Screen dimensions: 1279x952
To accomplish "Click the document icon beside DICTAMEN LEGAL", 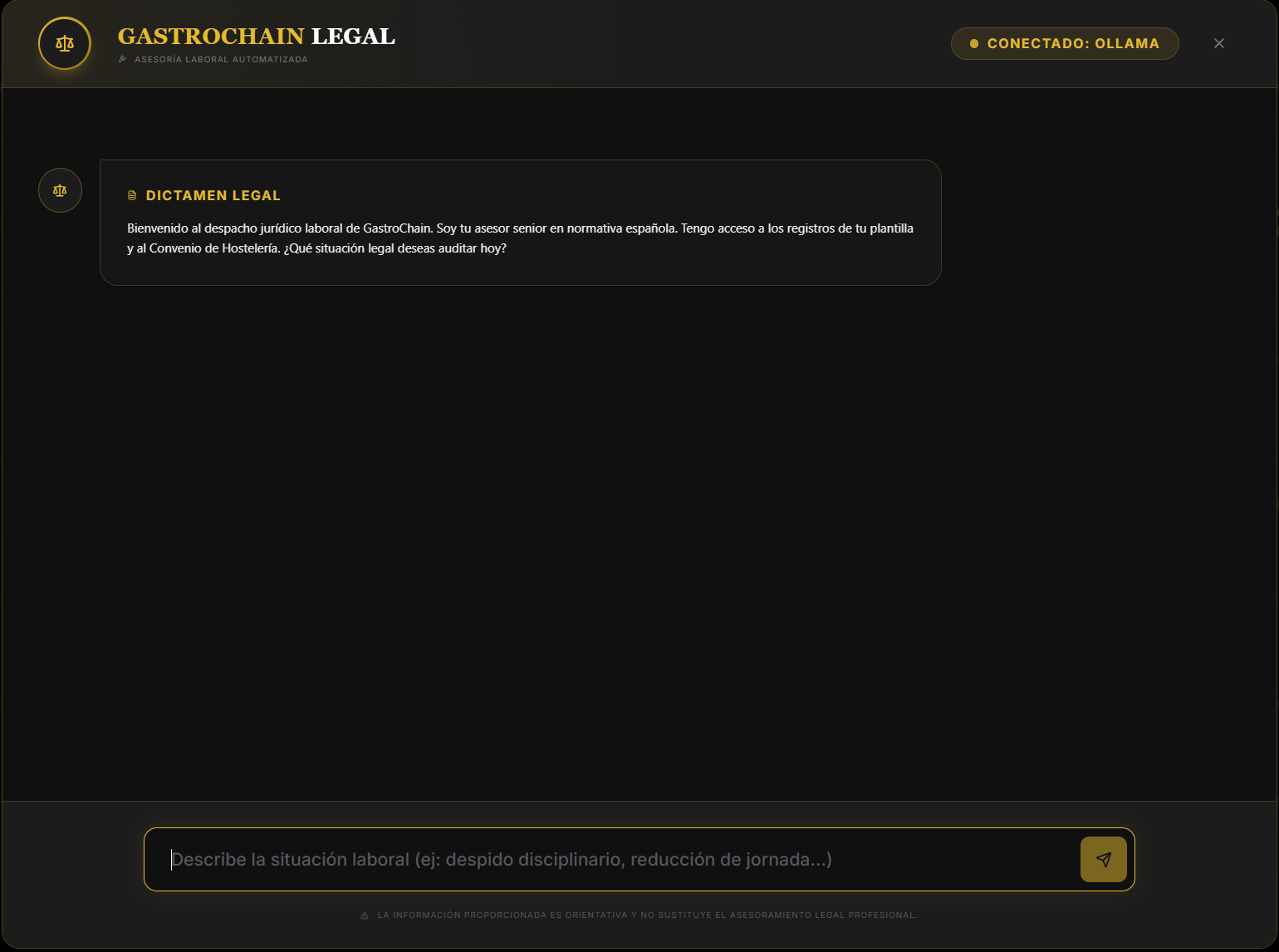I will 132,194.
